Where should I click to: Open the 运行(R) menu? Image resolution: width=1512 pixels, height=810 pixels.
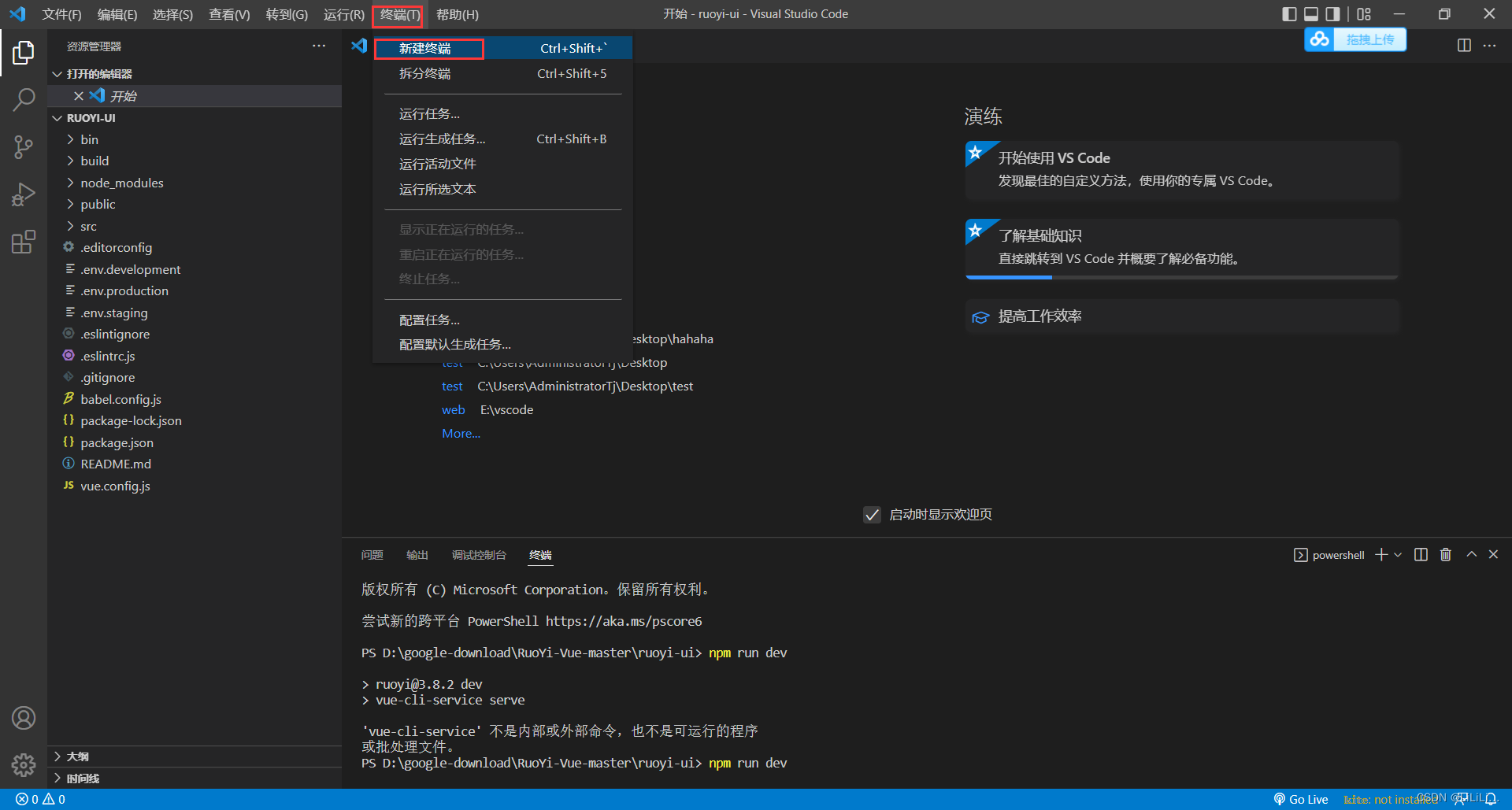343,14
